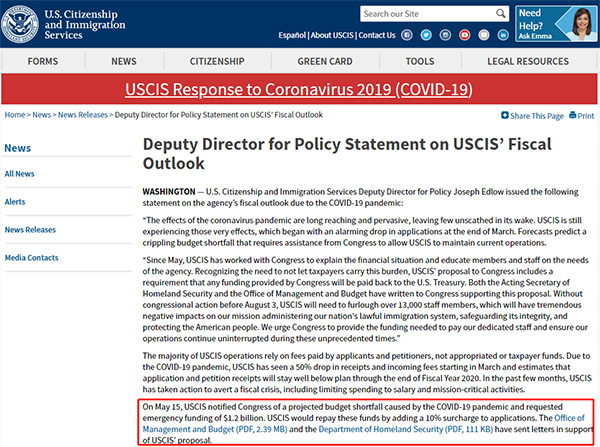
Task: Open the LEGAL RESOURCES menu
Action: tap(528, 61)
